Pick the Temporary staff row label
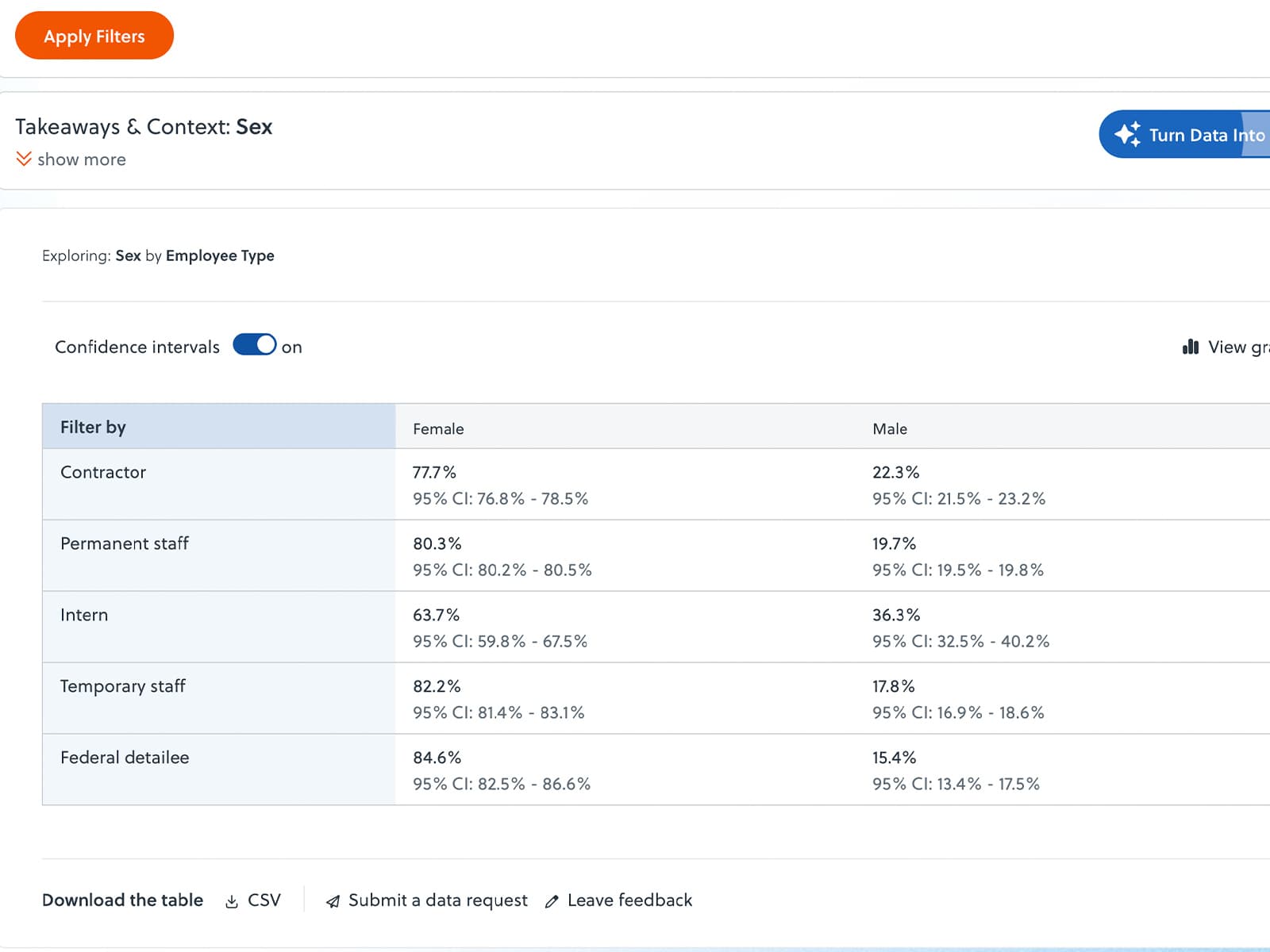Viewport: 1270px width, 952px height. click(x=123, y=686)
